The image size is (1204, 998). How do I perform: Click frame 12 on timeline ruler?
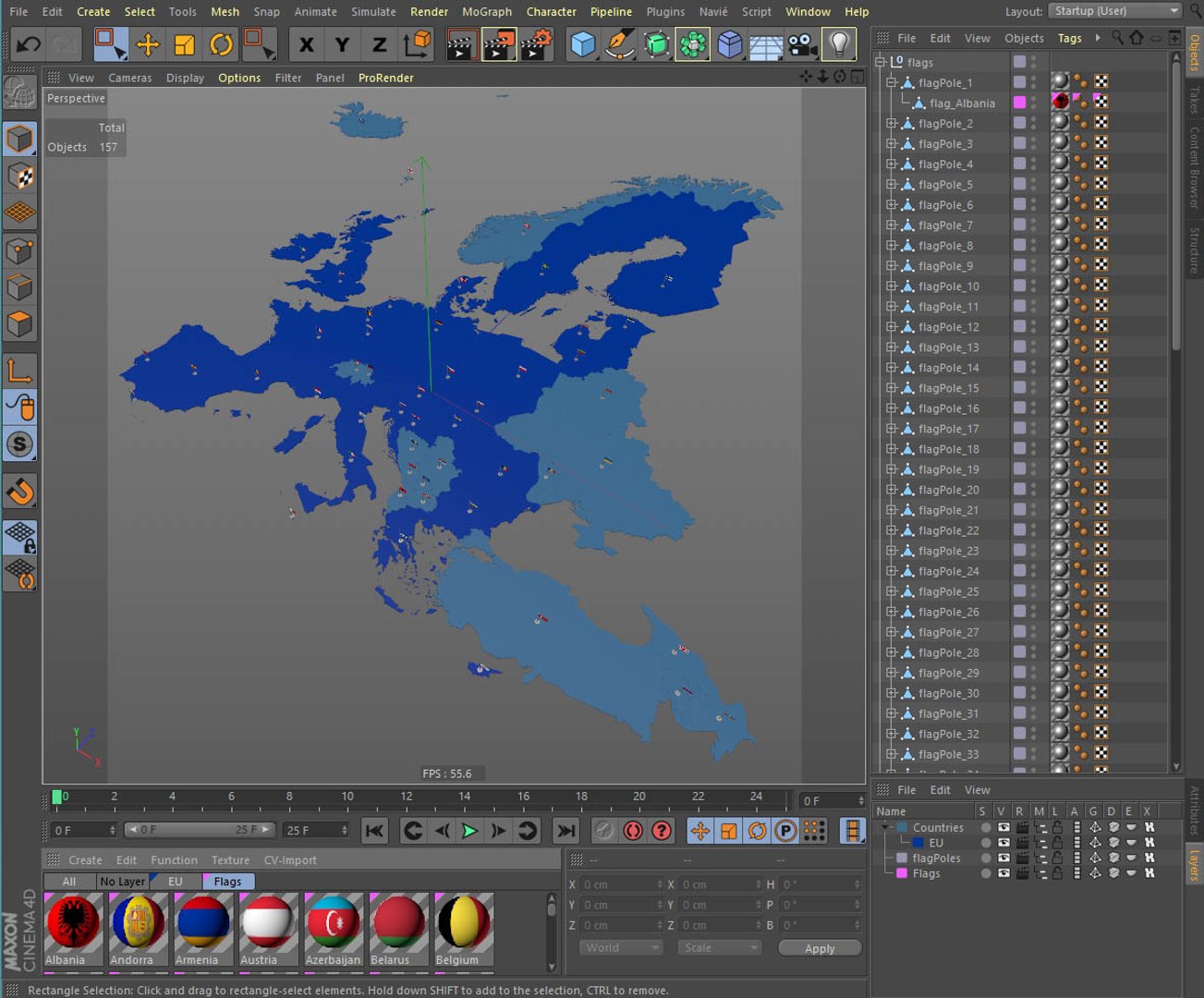pos(406,797)
